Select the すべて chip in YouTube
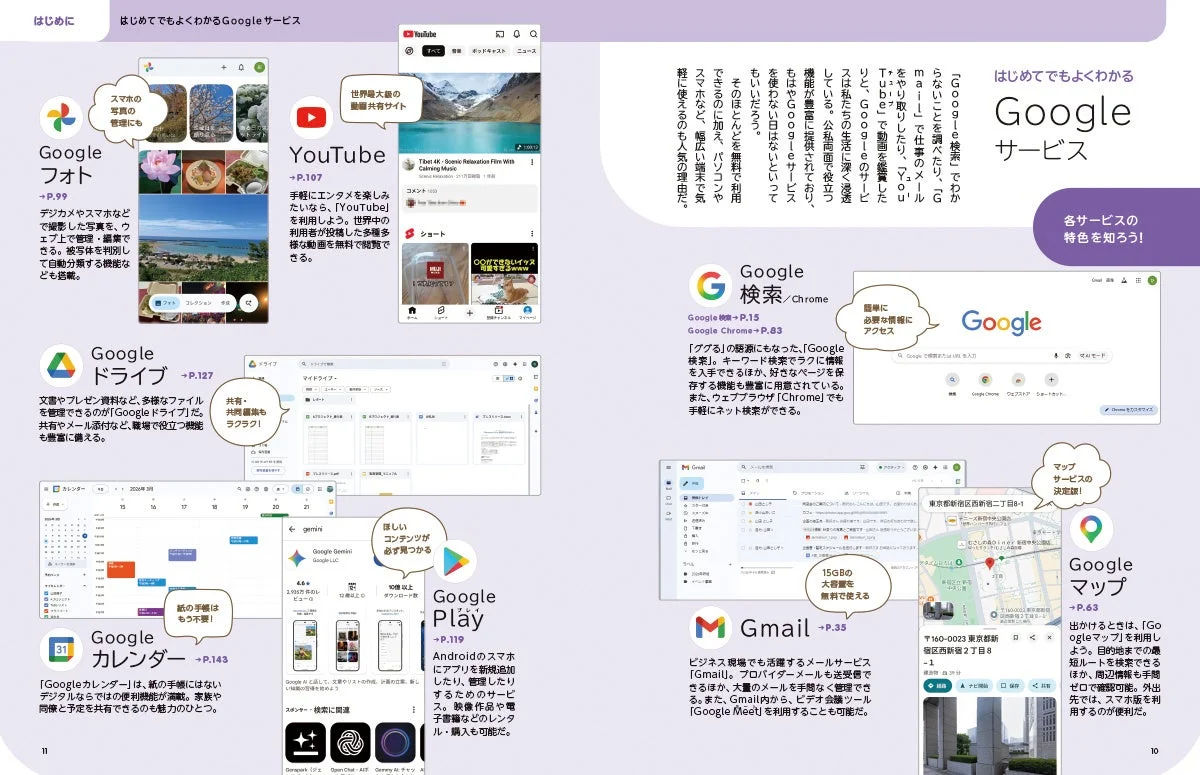The width and height of the screenshot is (1200, 775). 433,51
